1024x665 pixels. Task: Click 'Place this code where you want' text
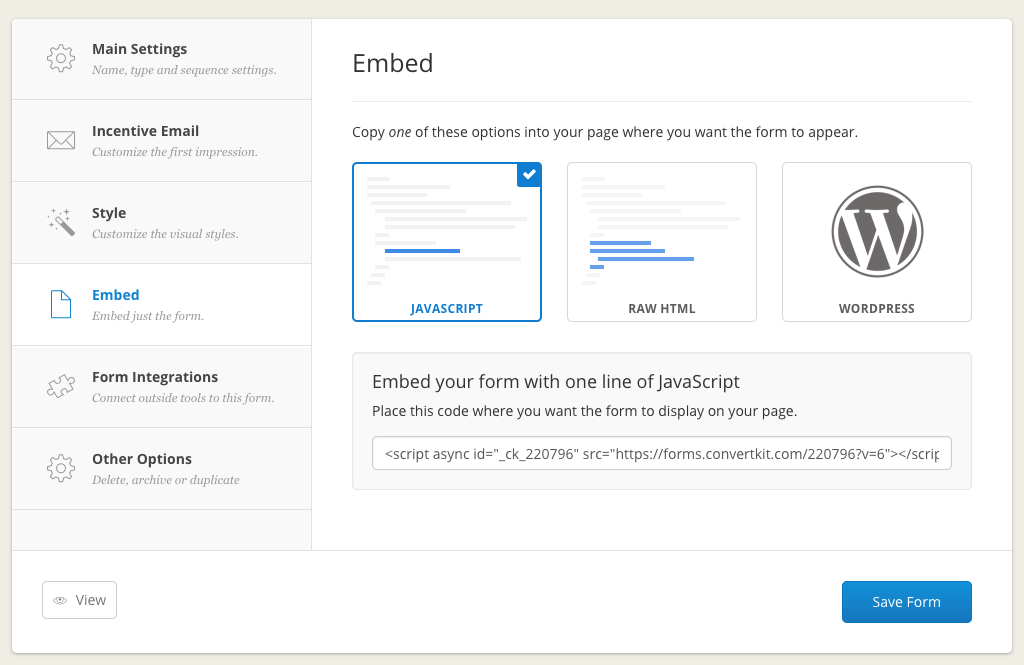(584, 411)
